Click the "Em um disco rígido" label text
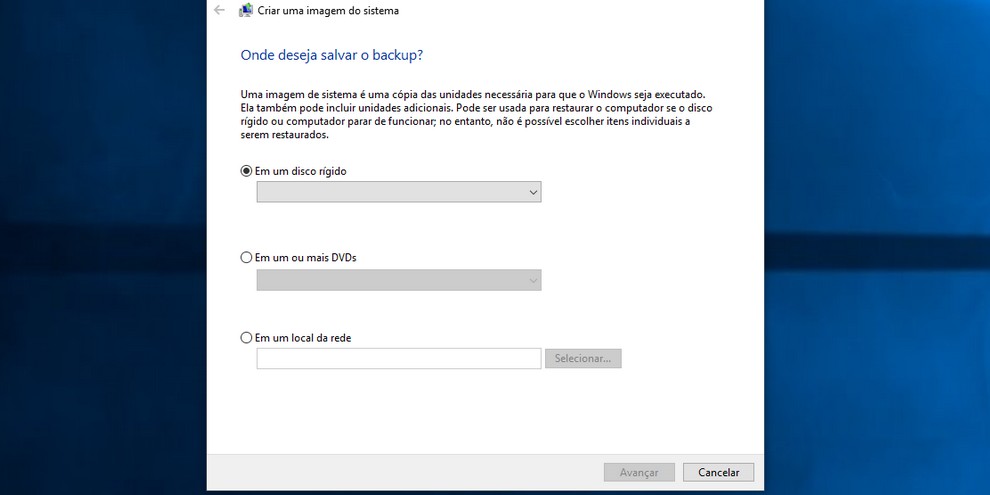990x495 pixels. [x=301, y=171]
